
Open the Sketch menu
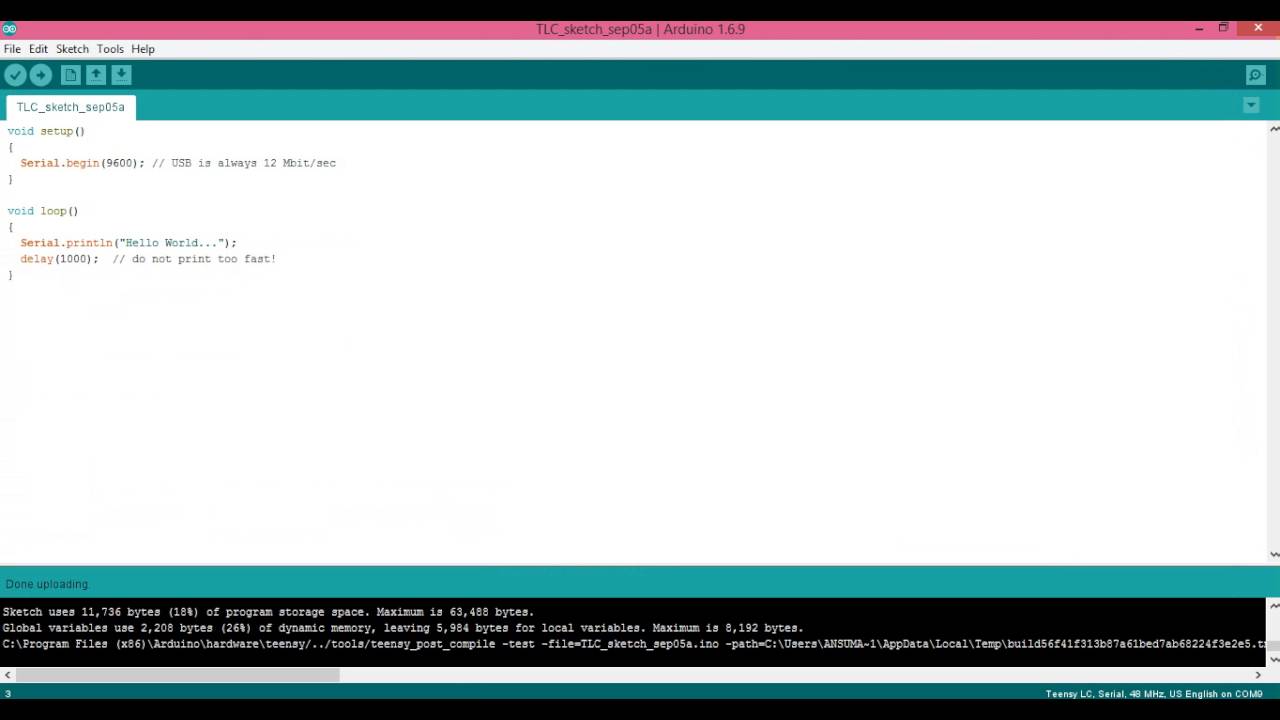pos(72,49)
